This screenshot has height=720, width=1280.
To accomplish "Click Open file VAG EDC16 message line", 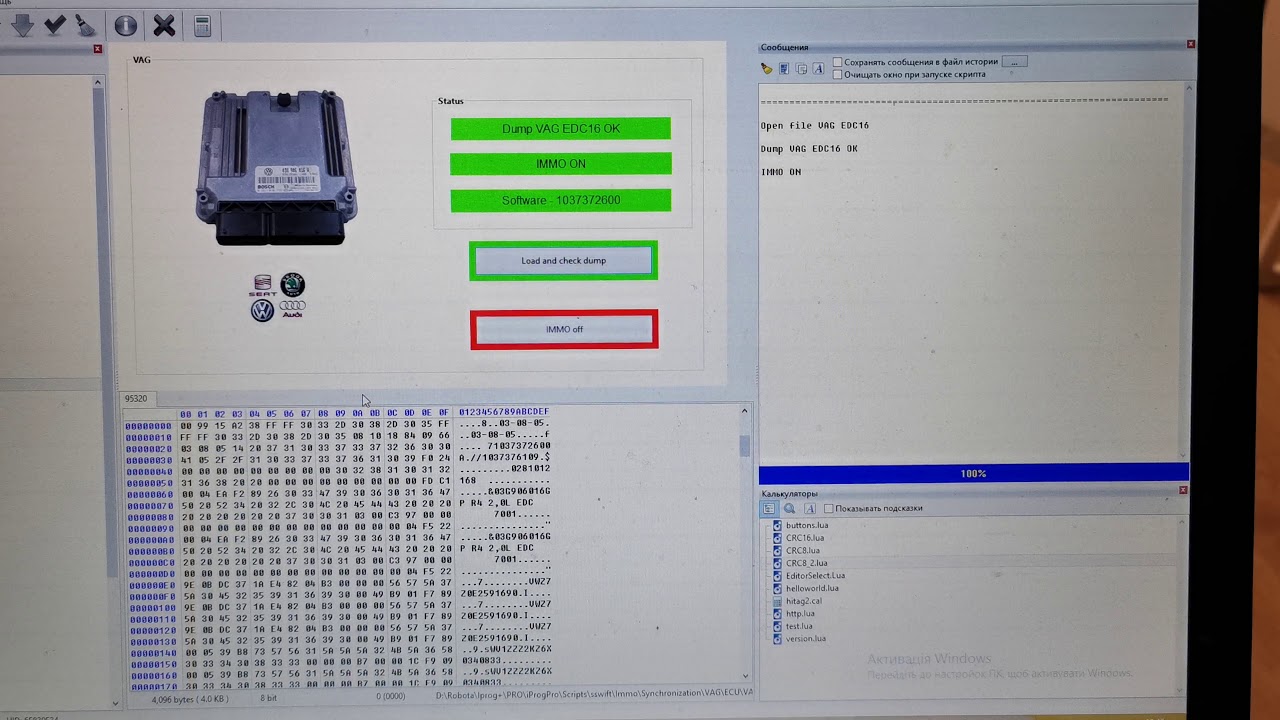I will [815, 126].
